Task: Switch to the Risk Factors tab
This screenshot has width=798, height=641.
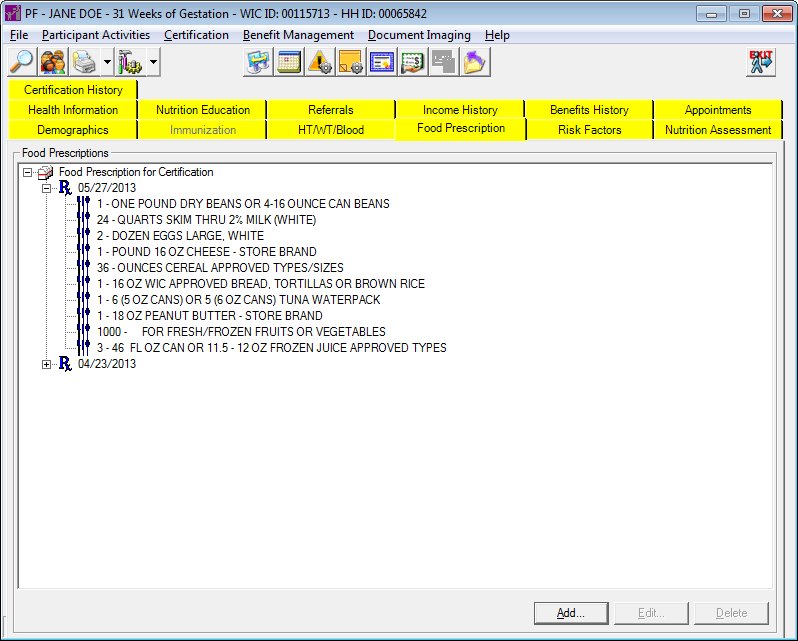Action: (x=589, y=130)
